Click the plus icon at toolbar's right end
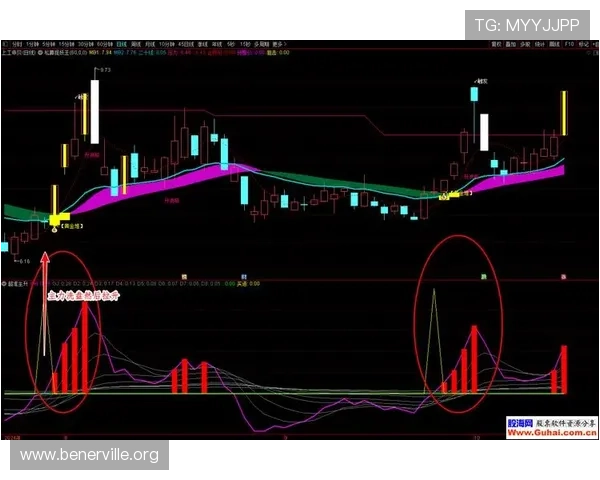Screen dimensions: 600x480 (595, 45)
